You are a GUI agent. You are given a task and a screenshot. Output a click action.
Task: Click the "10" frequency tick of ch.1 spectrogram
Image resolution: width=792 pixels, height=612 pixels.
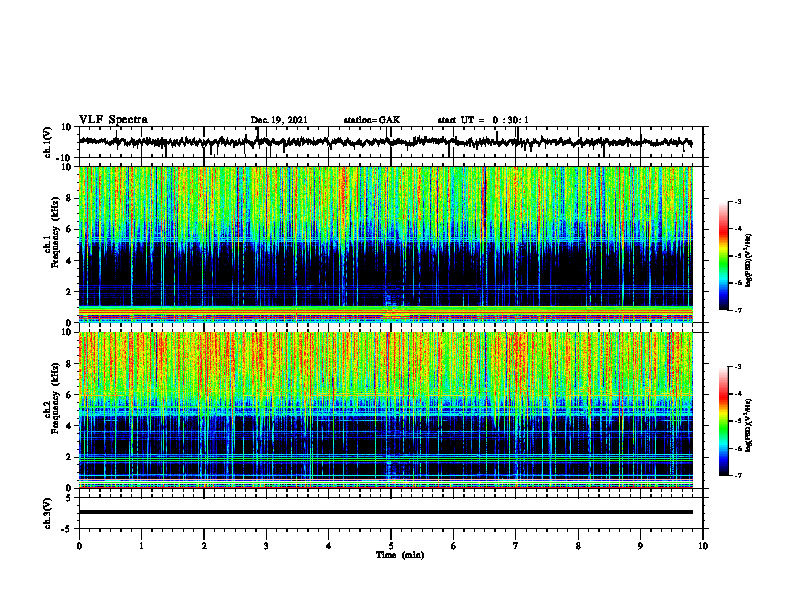click(66, 168)
